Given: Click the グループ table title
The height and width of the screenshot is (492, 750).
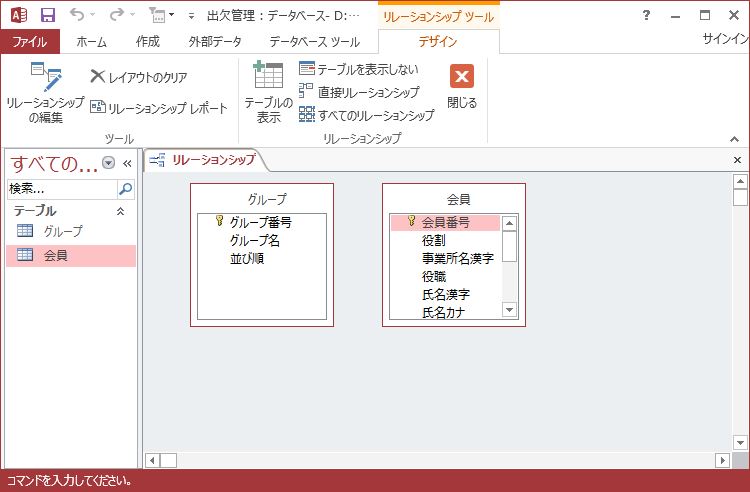Looking at the screenshot, I should pyautogui.click(x=267, y=199).
